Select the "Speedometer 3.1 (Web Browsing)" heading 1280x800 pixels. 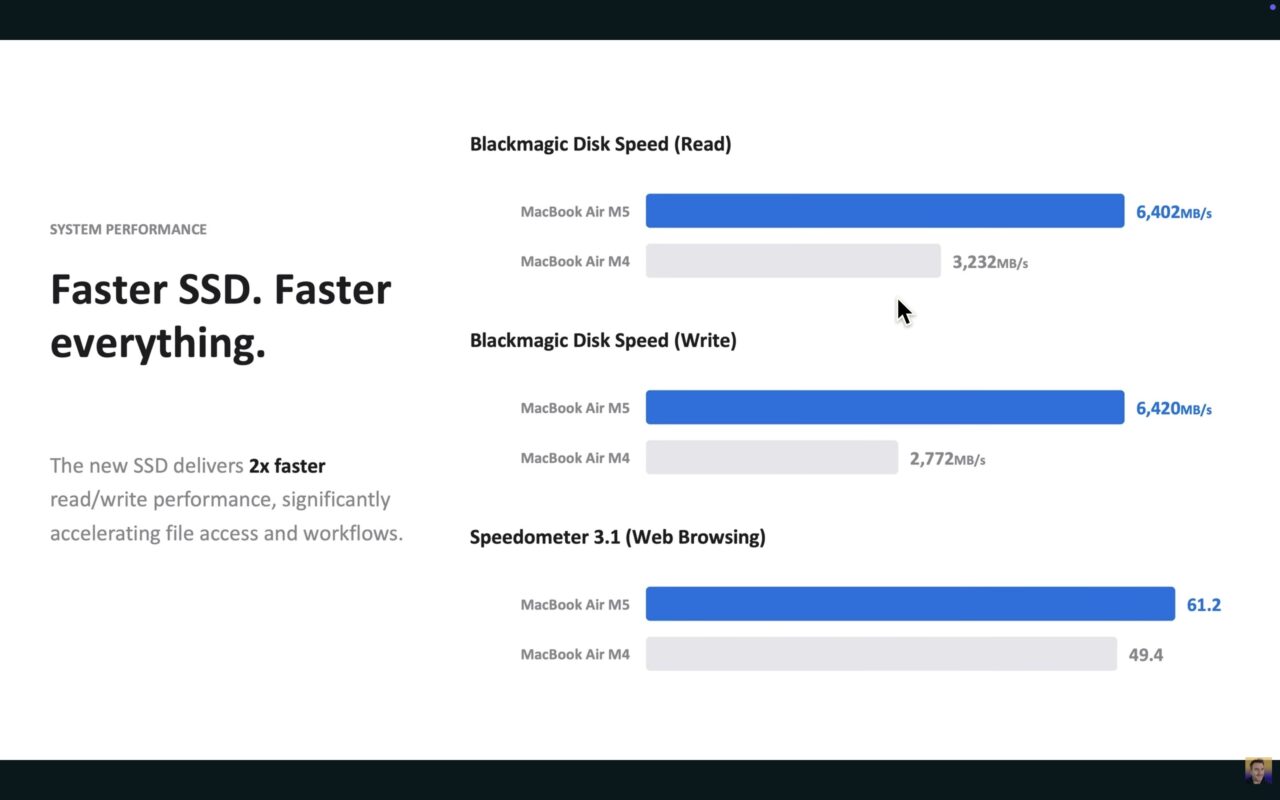coord(617,537)
